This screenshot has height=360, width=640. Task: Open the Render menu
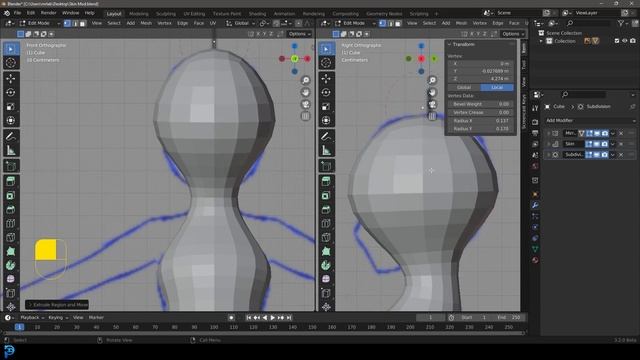click(49, 13)
